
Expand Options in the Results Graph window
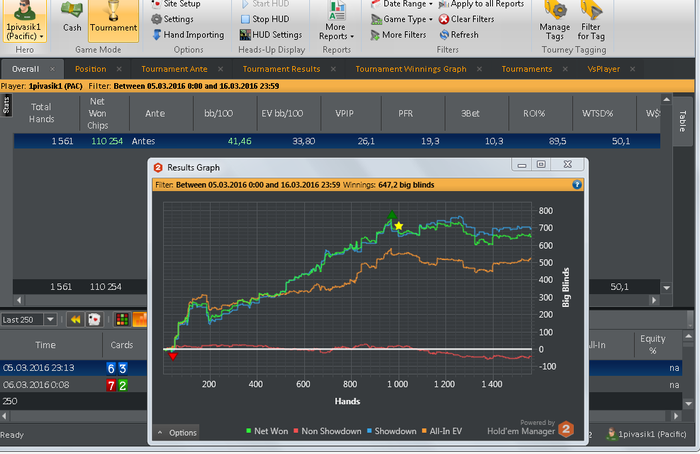[177, 433]
